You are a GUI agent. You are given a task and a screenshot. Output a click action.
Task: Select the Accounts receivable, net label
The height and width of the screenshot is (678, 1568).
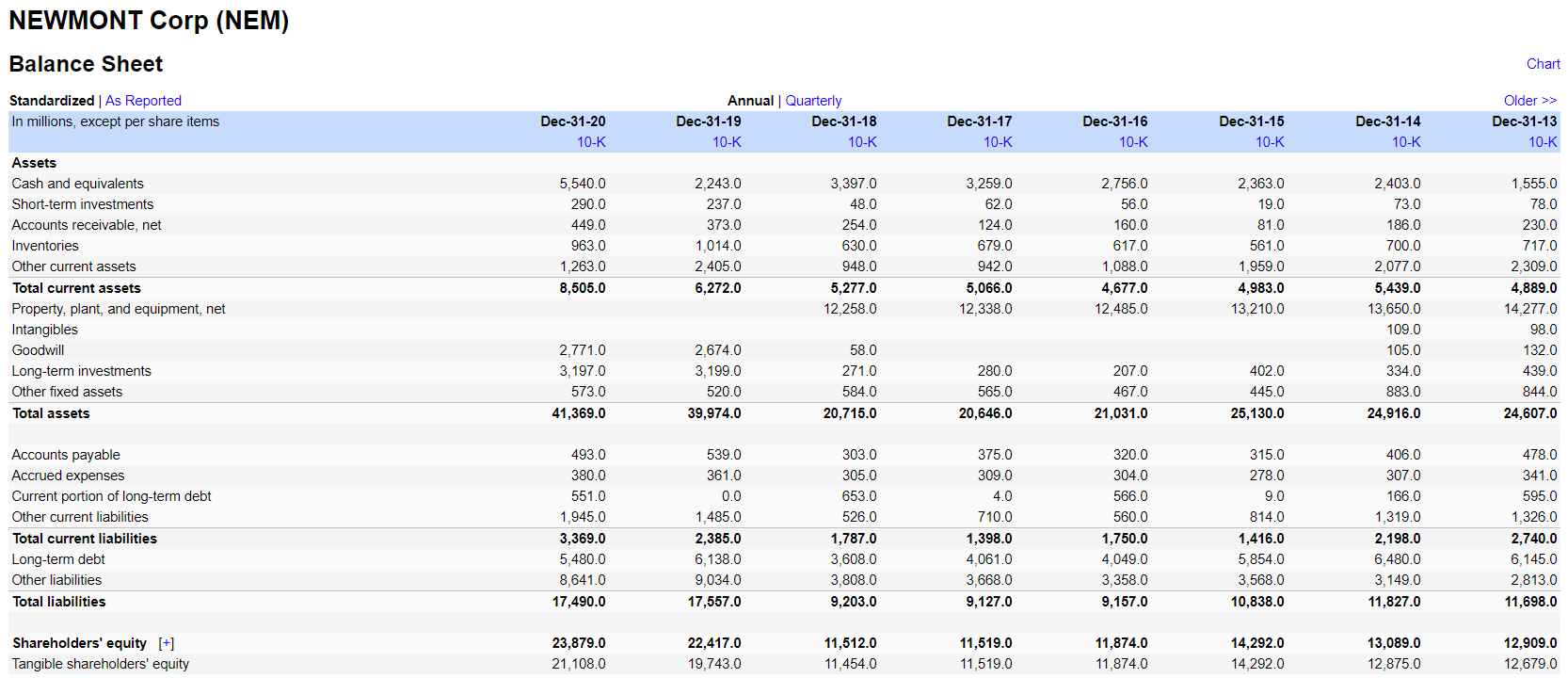point(87,225)
